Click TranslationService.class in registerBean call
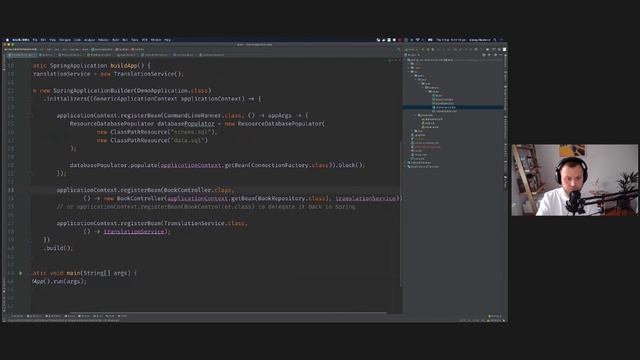This screenshot has height=360, width=640. (x=204, y=223)
